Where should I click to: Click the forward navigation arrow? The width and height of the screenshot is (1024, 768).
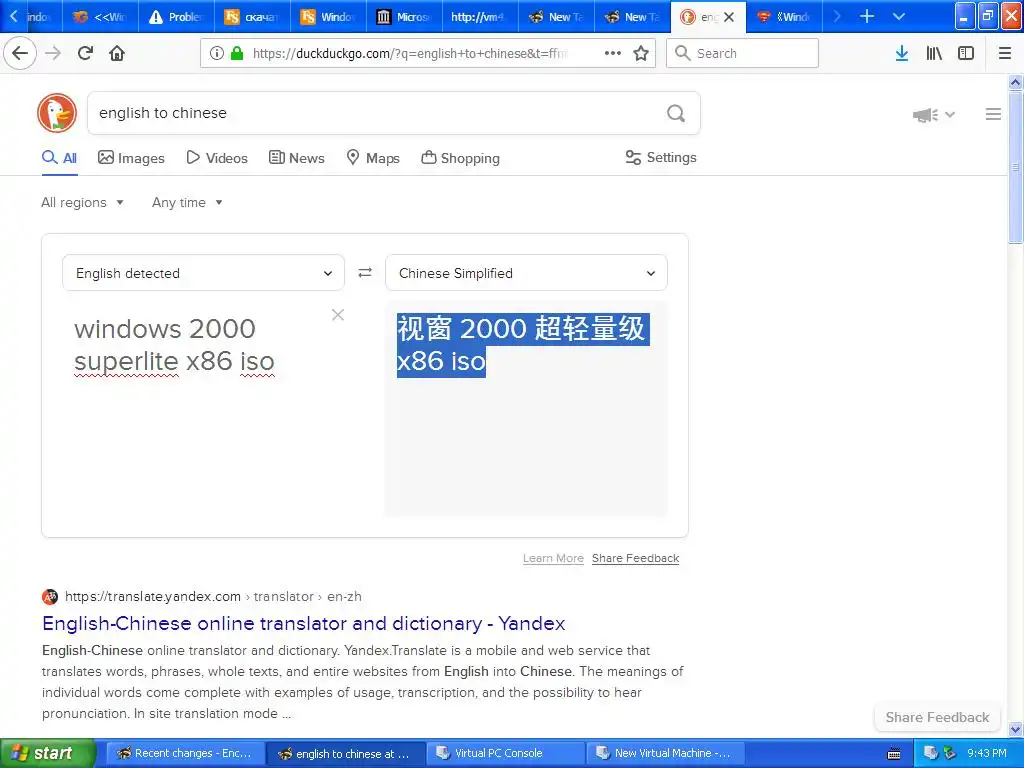(x=53, y=53)
